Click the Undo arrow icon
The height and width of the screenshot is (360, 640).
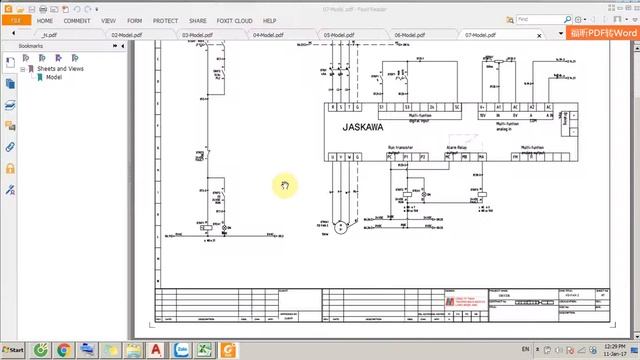tap(77, 9)
